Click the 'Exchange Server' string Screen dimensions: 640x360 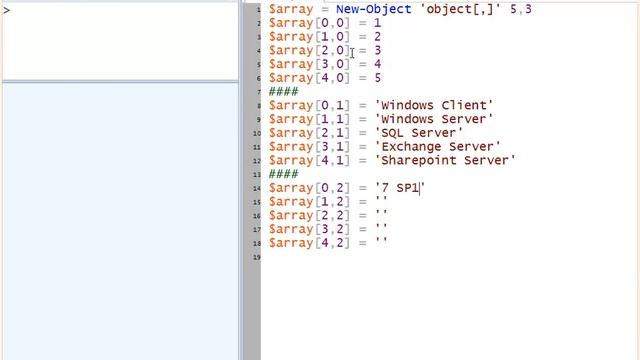click(x=438, y=147)
